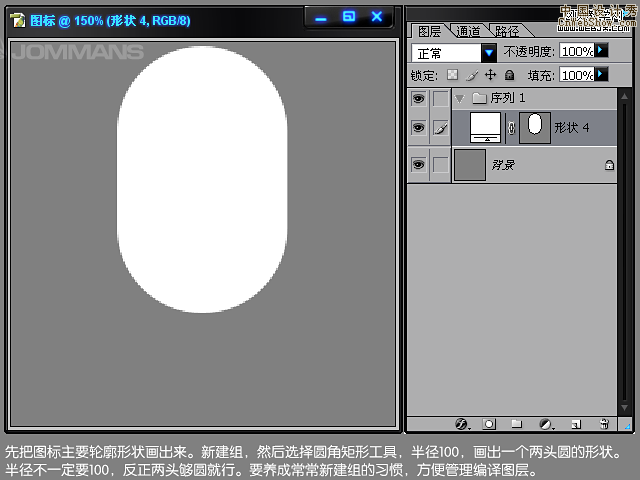Click the white rounded shape on canvas

coord(202,180)
